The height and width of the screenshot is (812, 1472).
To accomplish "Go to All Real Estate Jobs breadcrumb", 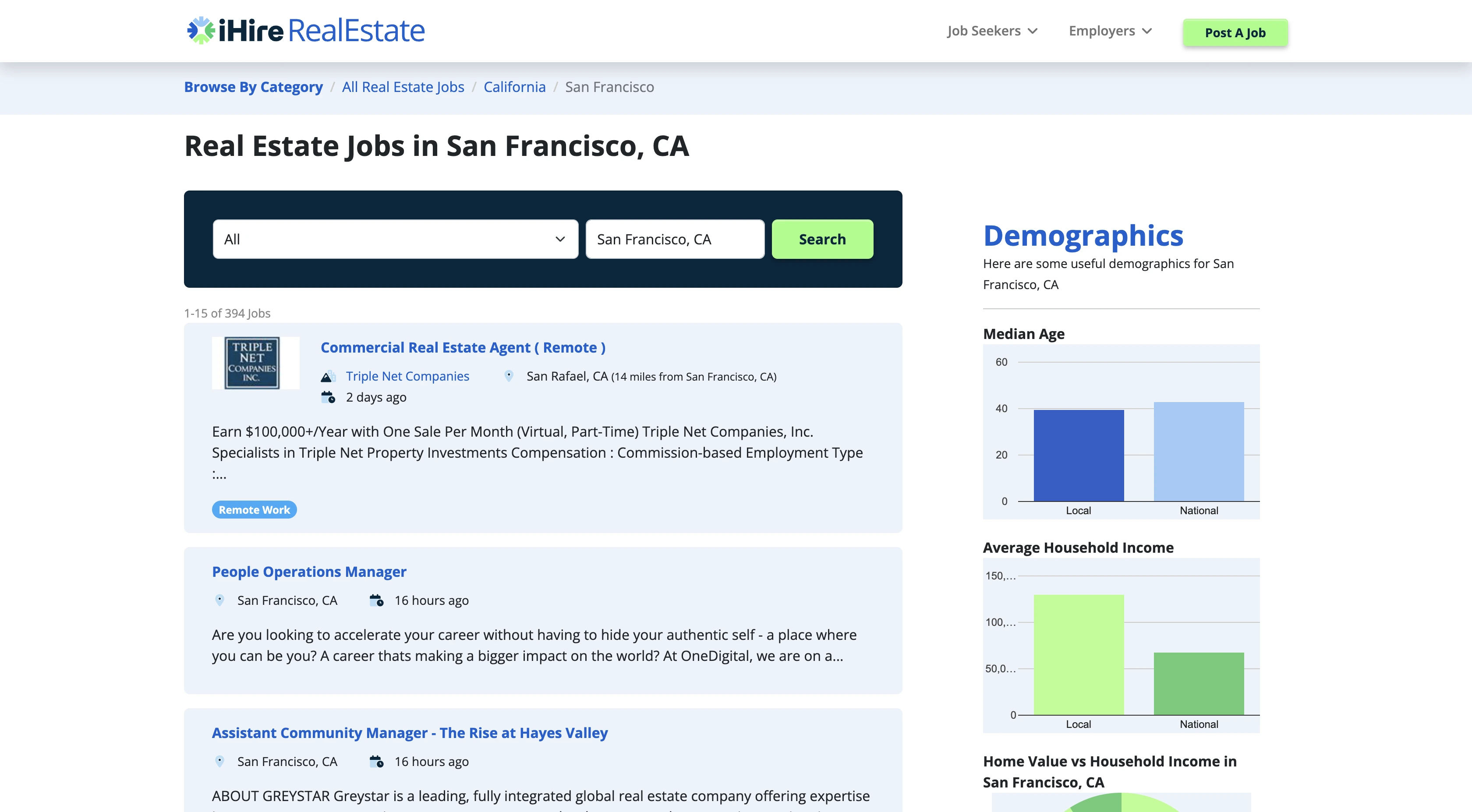I will point(403,87).
